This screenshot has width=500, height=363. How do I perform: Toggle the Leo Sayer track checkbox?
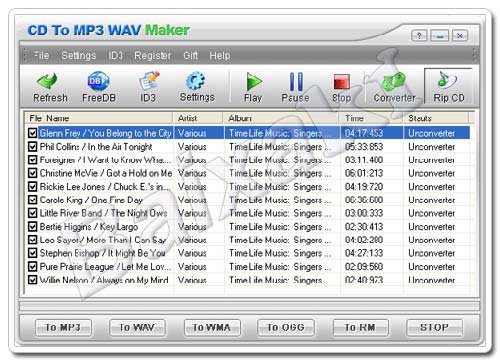pos(32,240)
